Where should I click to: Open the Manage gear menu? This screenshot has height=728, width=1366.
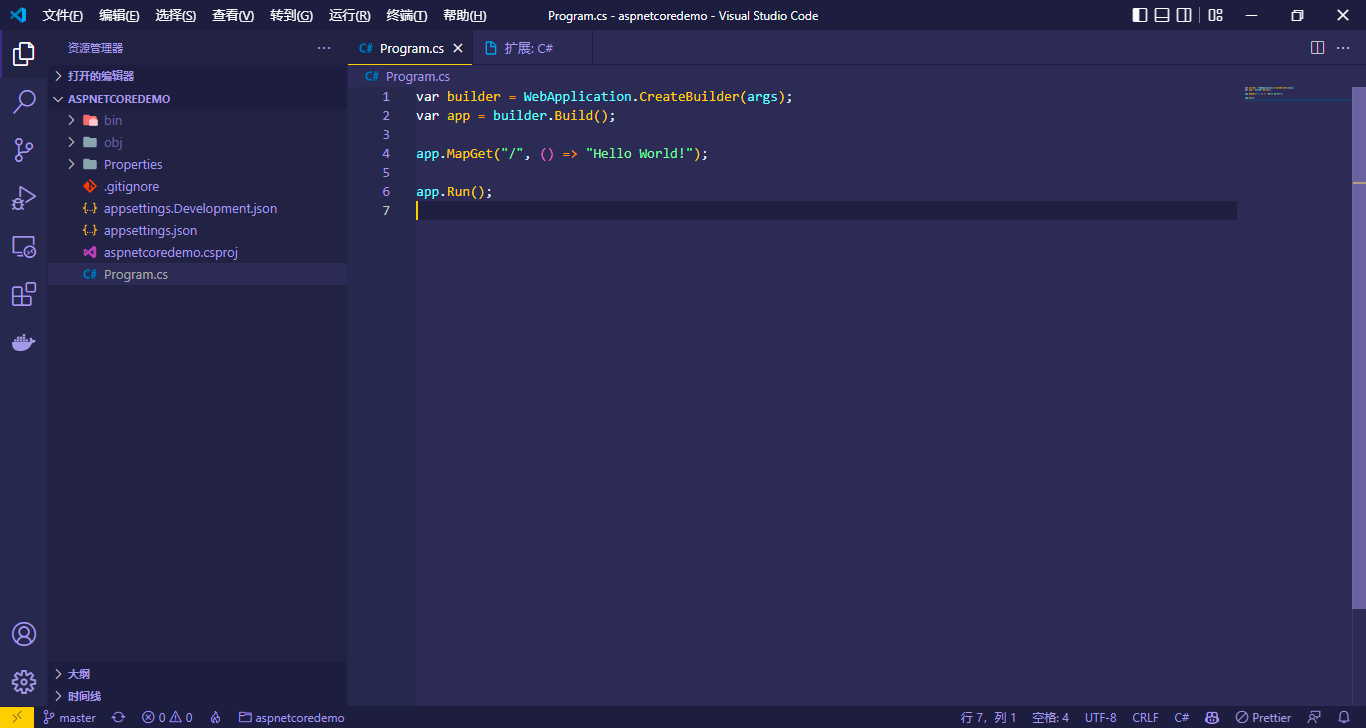[x=24, y=682]
